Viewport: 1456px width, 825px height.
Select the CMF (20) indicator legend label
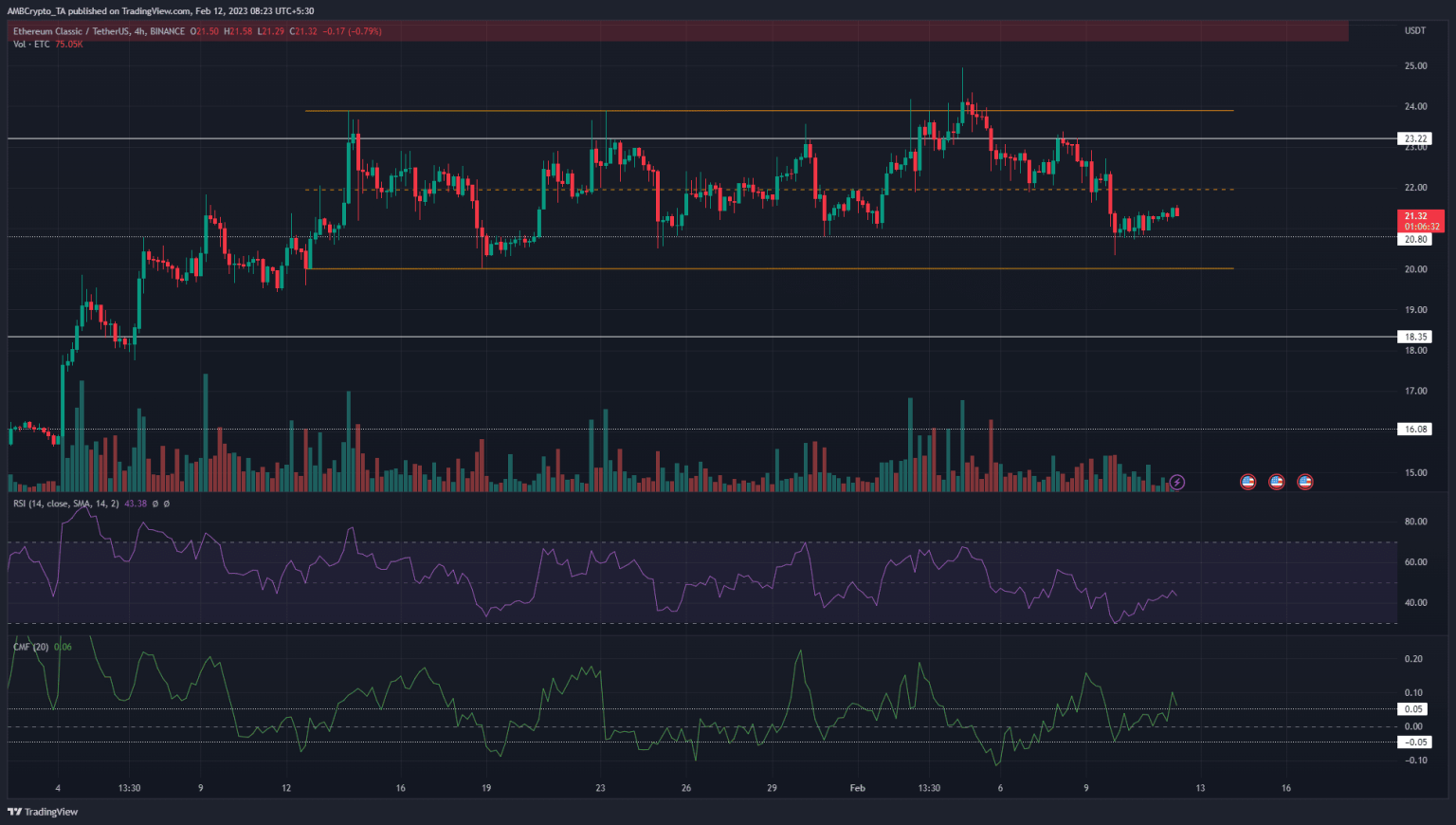[31, 647]
